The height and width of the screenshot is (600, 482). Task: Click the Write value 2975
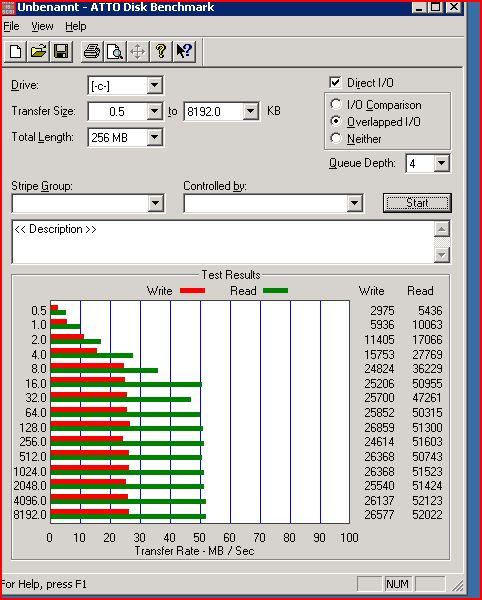pos(382,310)
